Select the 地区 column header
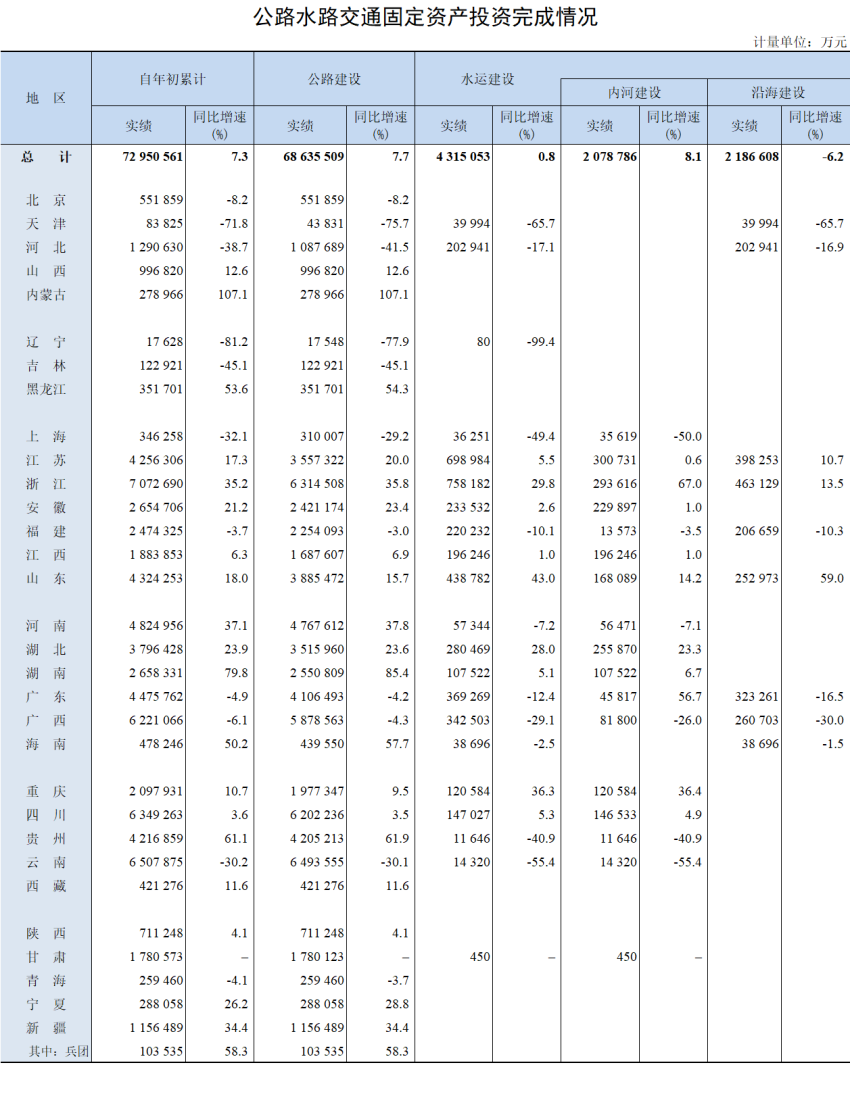The image size is (850, 1111). (x=46, y=98)
